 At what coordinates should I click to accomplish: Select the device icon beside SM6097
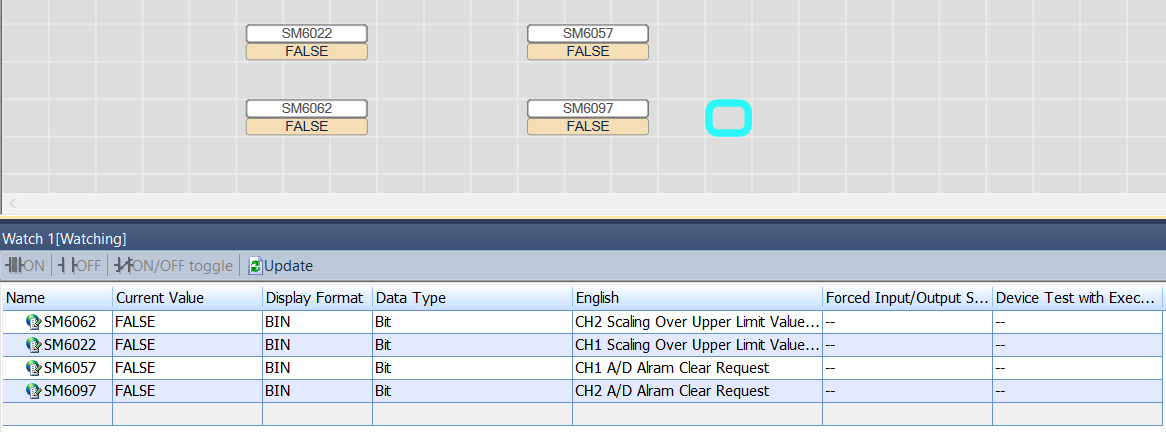point(34,391)
